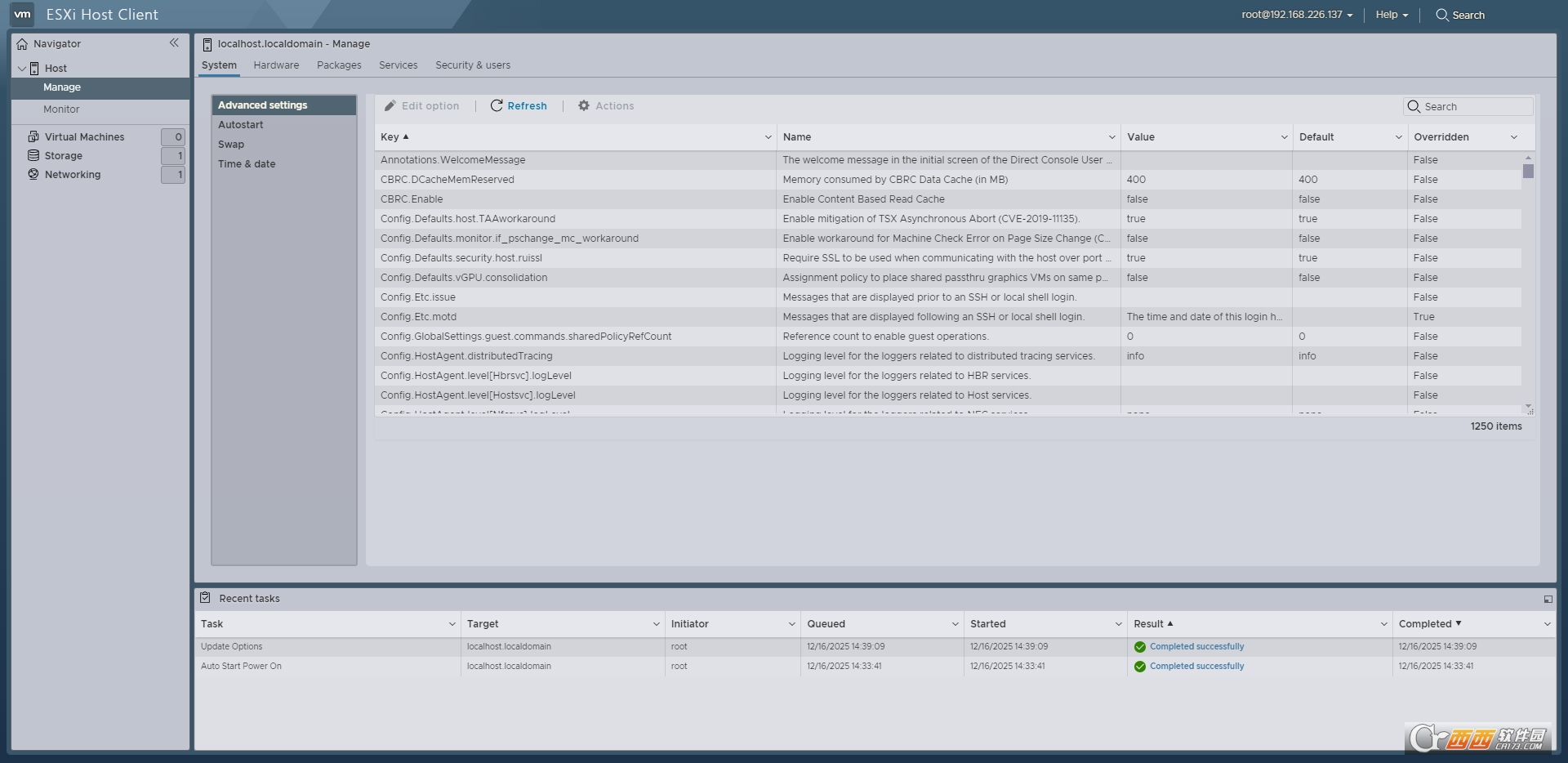1568x763 pixels.
Task: Click the Storage icon in Navigator
Action: tap(33, 155)
